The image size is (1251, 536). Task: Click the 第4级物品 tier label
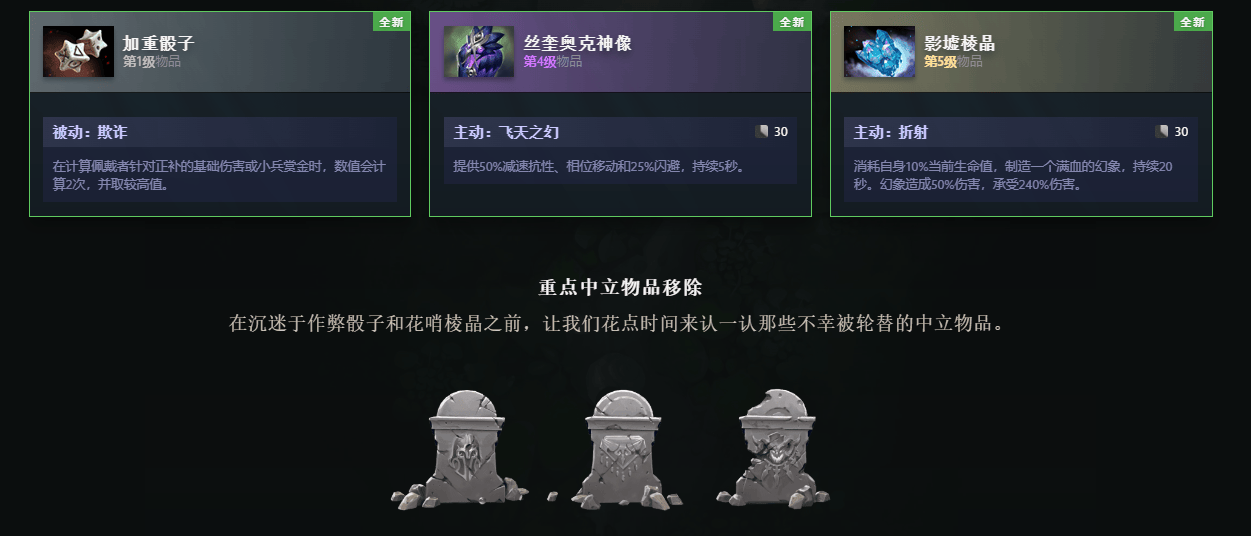click(x=553, y=62)
